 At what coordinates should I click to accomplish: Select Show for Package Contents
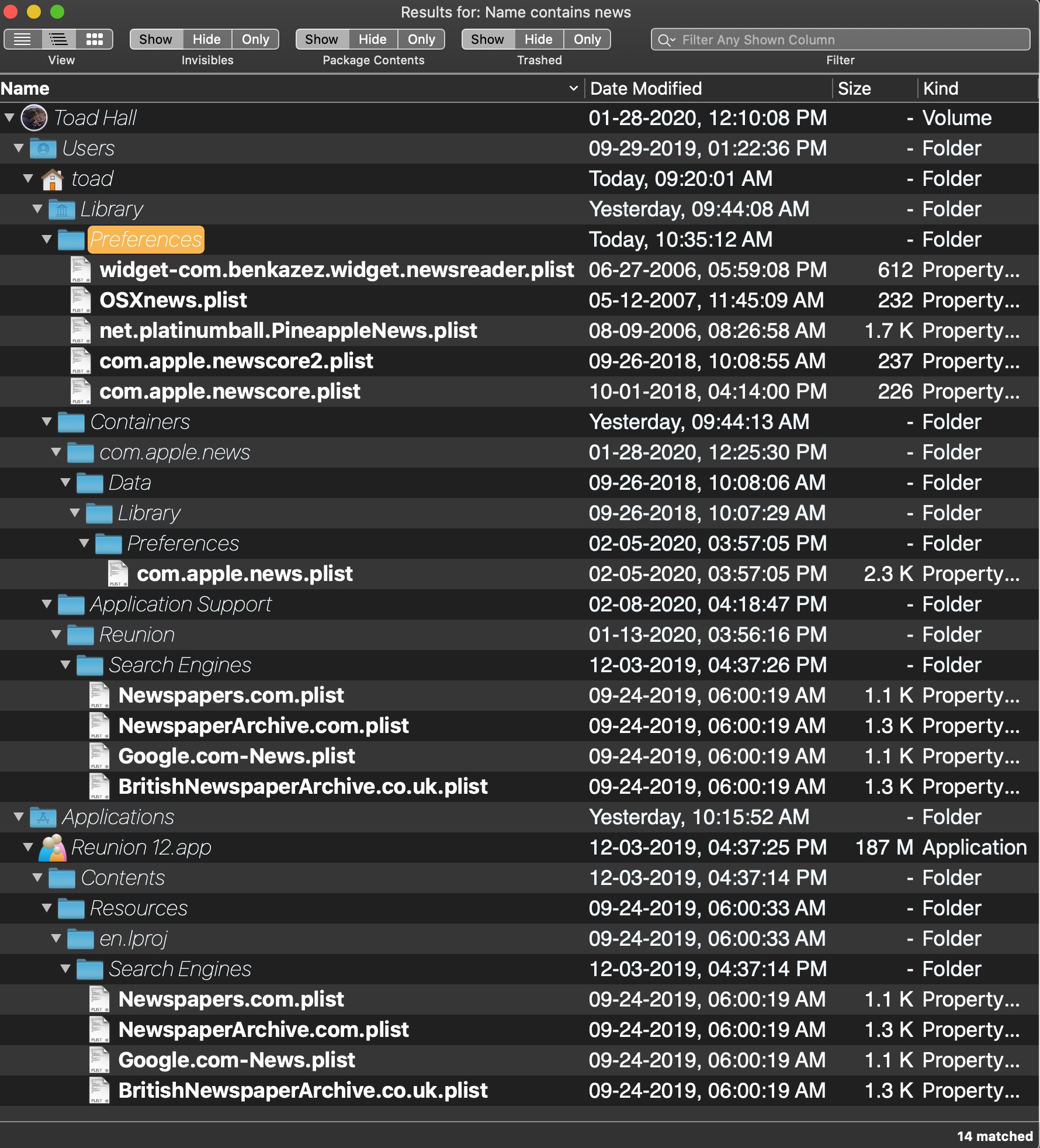click(x=322, y=39)
